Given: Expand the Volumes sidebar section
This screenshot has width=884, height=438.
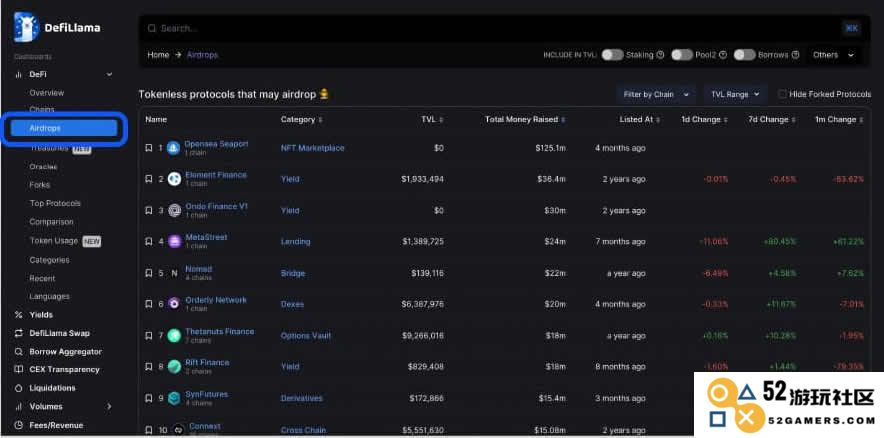Looking at the screenshot, I should [109, 406].
